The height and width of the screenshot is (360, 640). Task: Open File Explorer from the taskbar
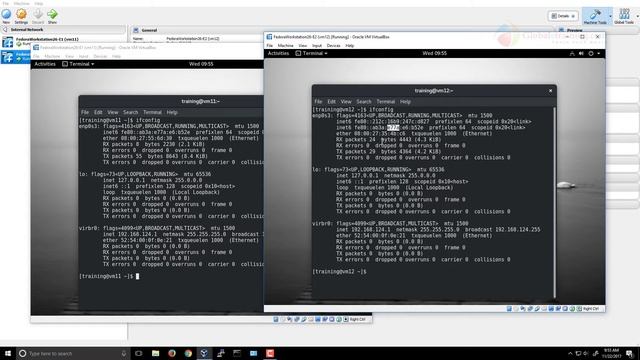tap(155, 353)
